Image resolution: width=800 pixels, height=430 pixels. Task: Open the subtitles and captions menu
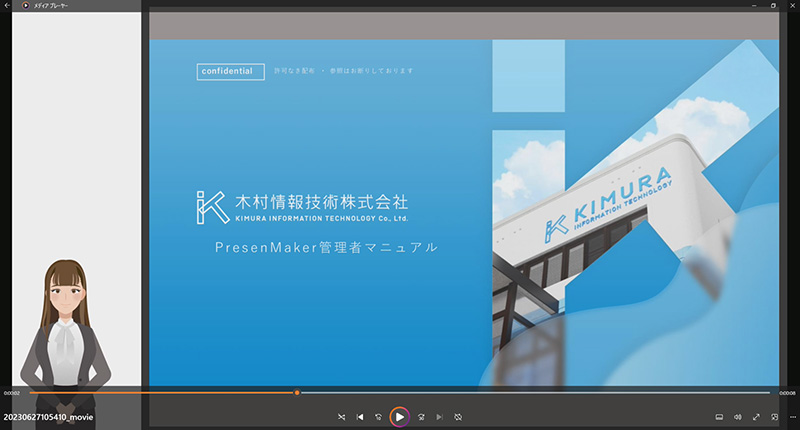(x=719, y=416)
